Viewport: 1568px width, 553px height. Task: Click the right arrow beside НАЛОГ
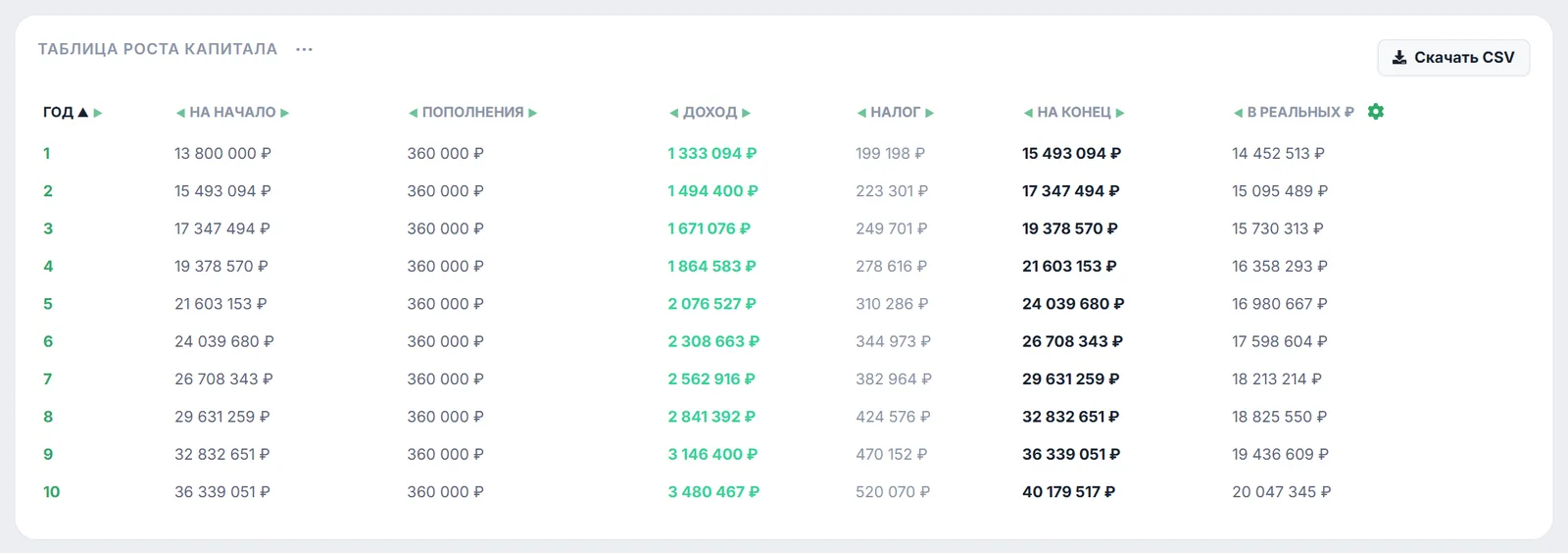click(x=930, y=113)
